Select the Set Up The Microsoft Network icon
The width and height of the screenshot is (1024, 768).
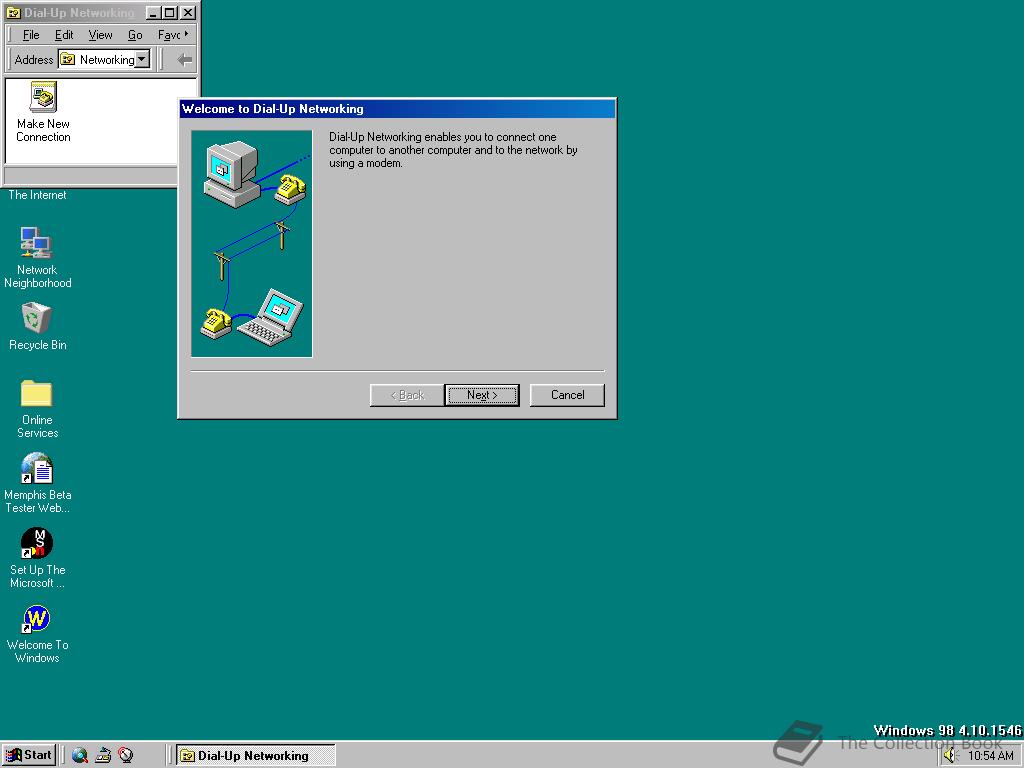(37, 558)
